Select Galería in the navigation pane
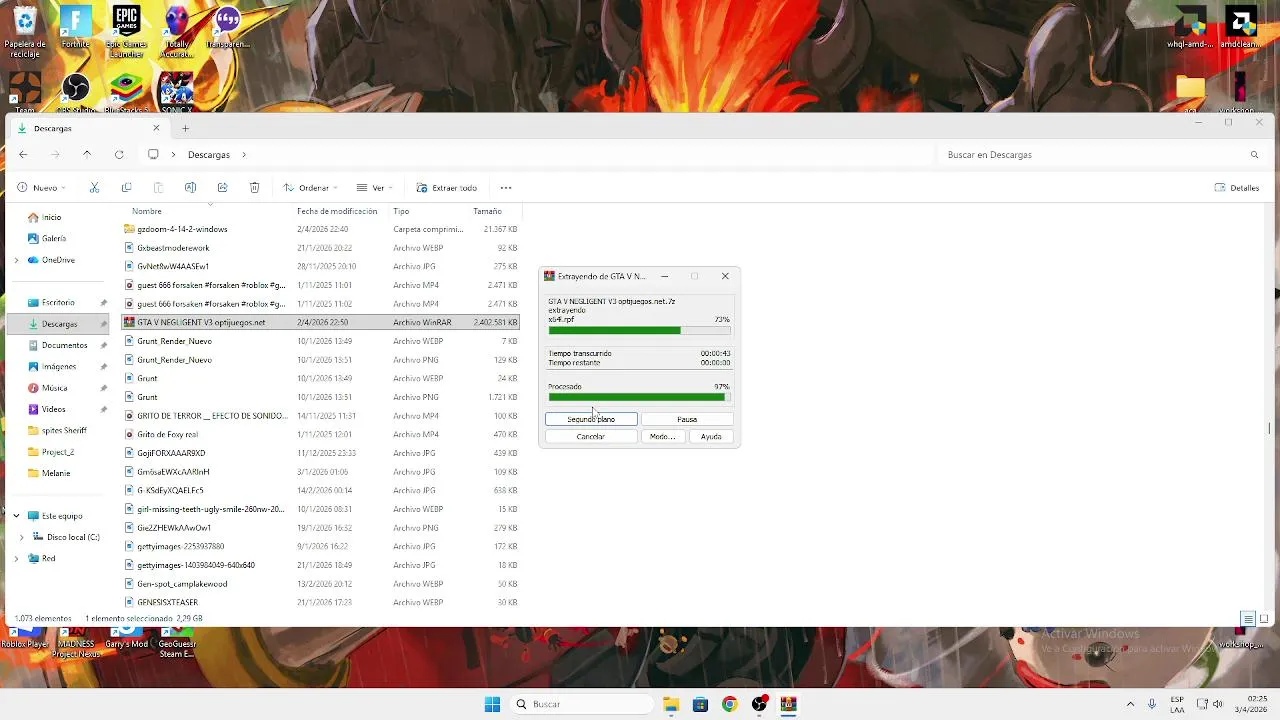The height and width of the screenshot is (720, 1280). coord(54,238)
